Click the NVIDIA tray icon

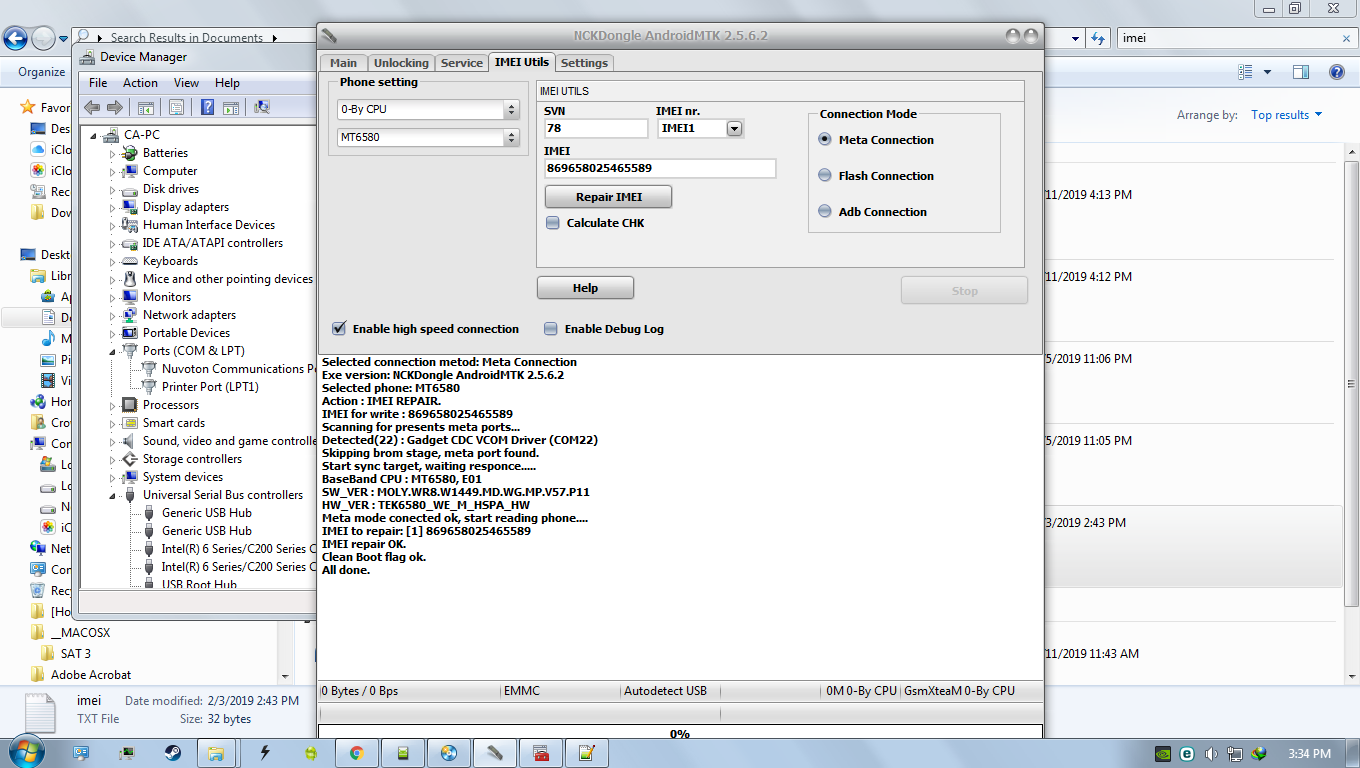1163,753
